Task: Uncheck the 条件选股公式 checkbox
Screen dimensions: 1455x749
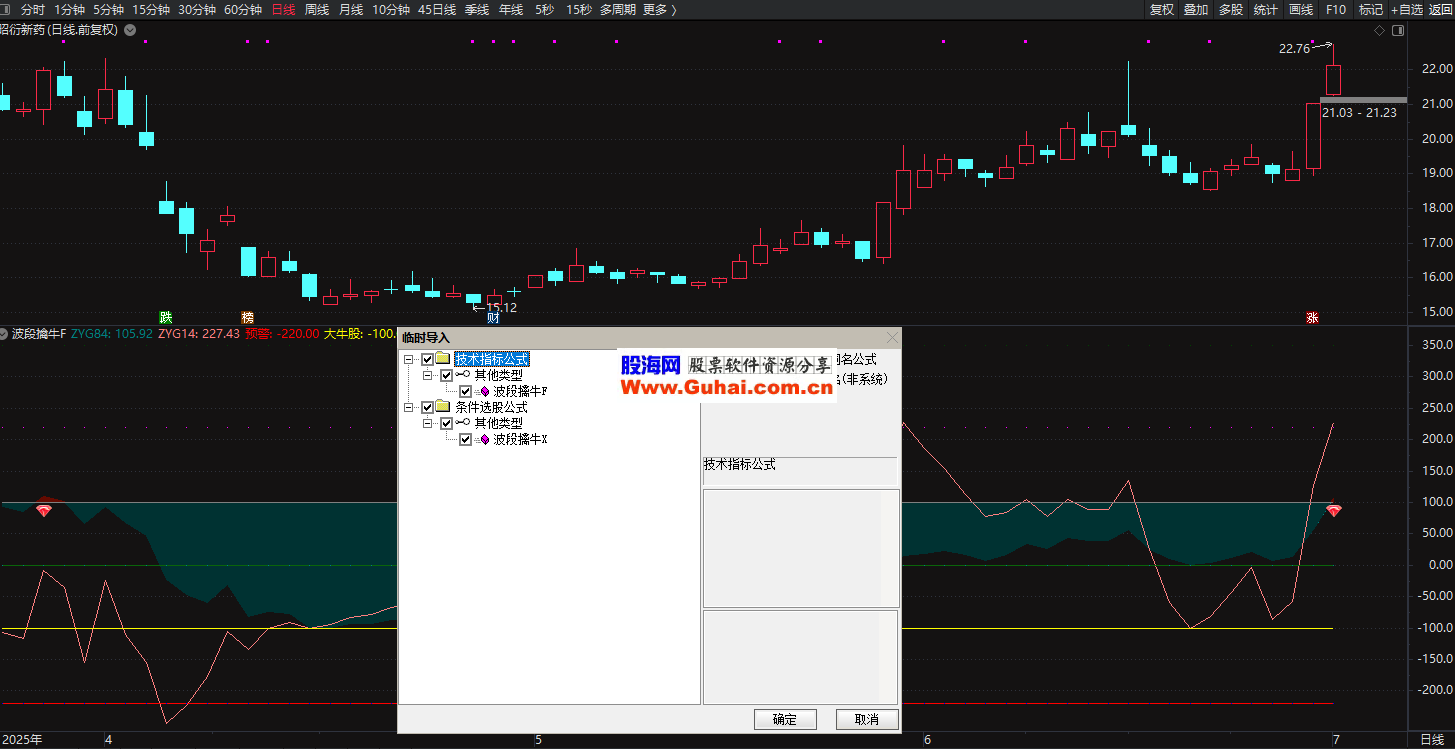Action: click(428, 407)
